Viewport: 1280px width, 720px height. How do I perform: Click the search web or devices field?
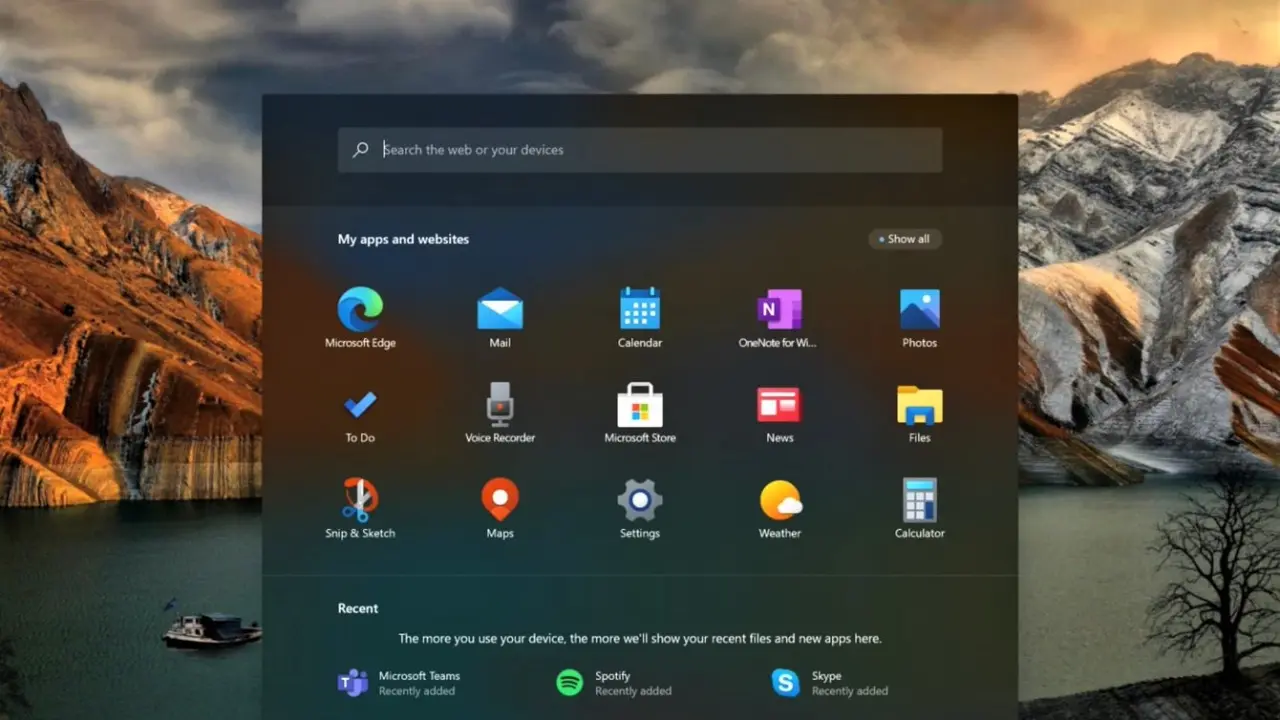point(640,150)
